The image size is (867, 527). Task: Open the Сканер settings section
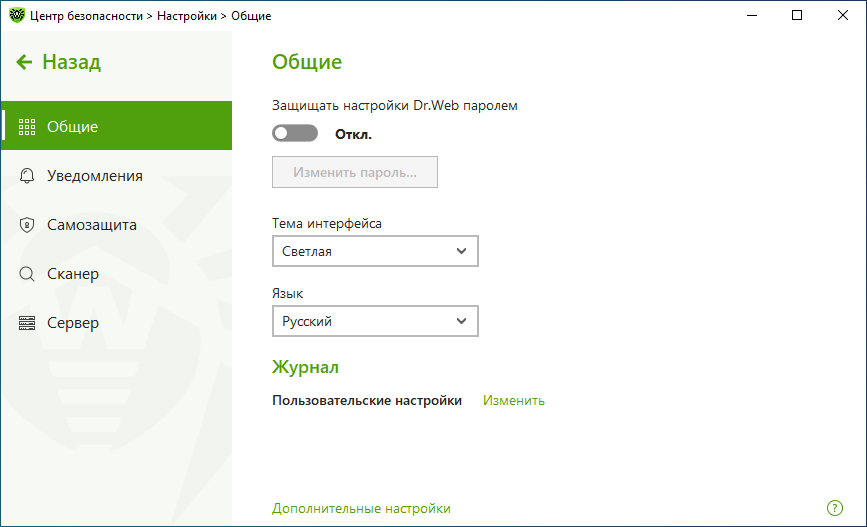click(117, 274)
